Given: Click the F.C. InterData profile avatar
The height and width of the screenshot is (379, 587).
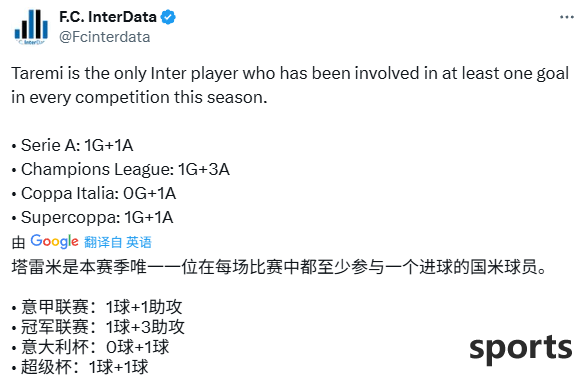Looking at the screenshot, I should point(31,27).
